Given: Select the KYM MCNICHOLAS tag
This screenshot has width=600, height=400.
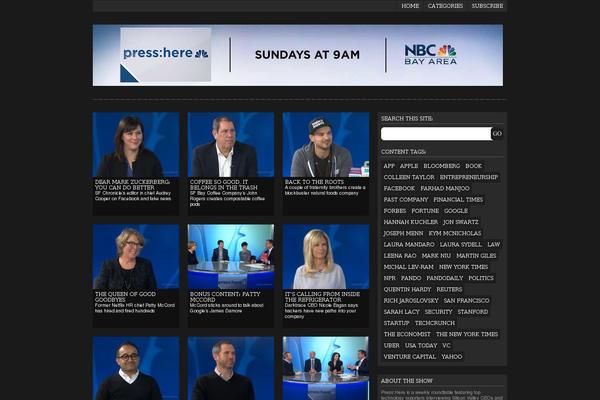Looking at the screenshot, I should click(x=455, y=233).
